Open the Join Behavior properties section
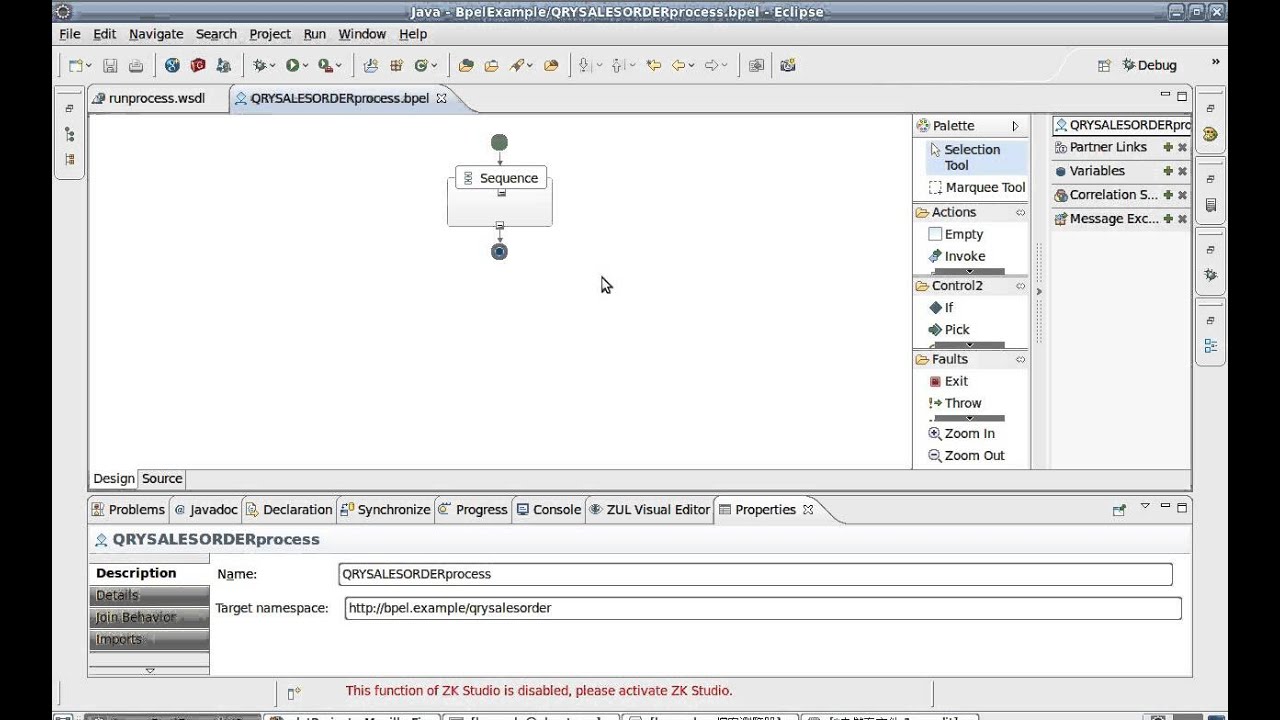The image size is (1280, 720). click(149, 617)
